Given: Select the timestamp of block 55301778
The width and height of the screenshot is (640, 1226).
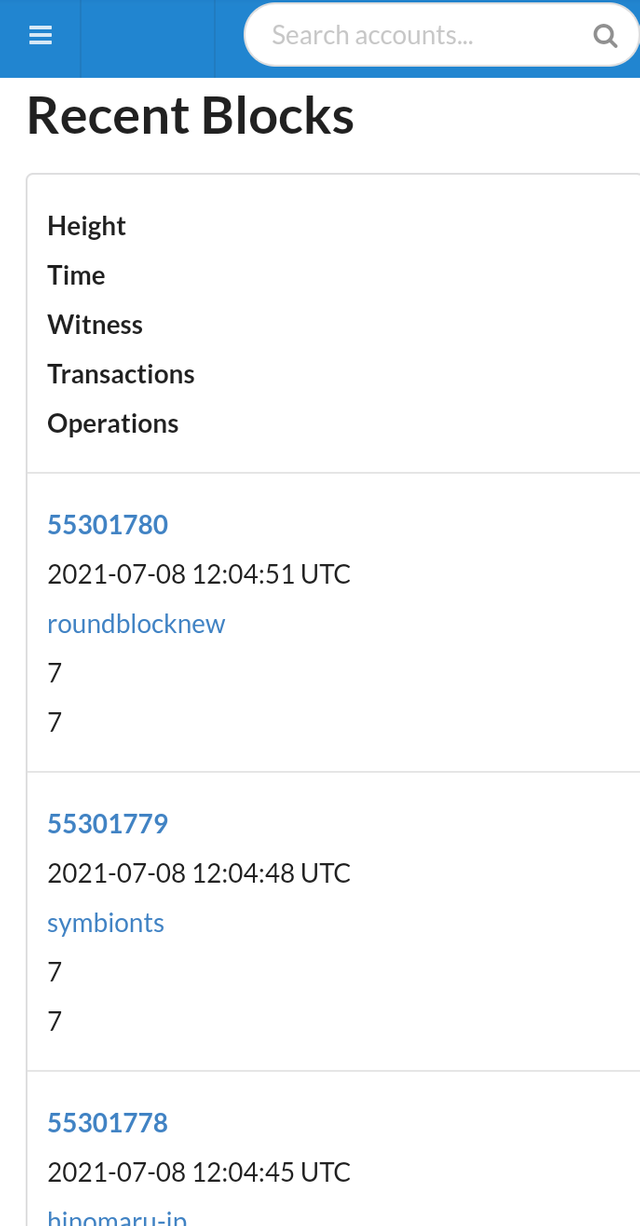Looking at the screenshot, I should 198,1170.
